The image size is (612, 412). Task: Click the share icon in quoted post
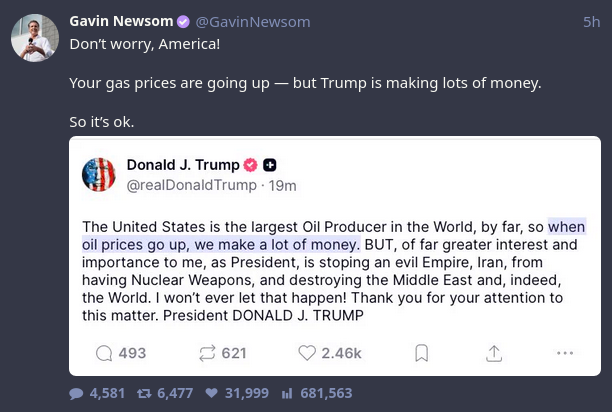coord(493,353)
